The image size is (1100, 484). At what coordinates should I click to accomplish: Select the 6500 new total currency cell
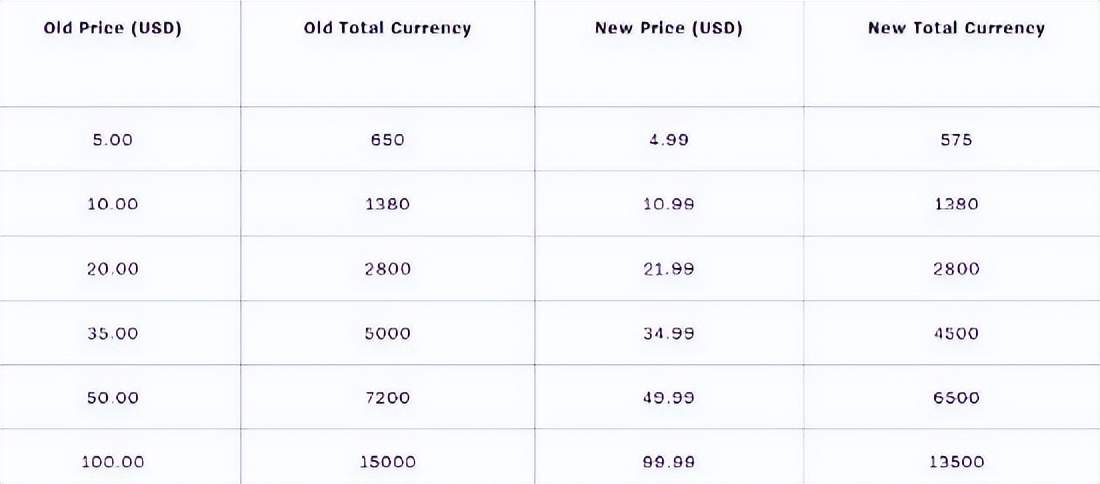[956, 398]
